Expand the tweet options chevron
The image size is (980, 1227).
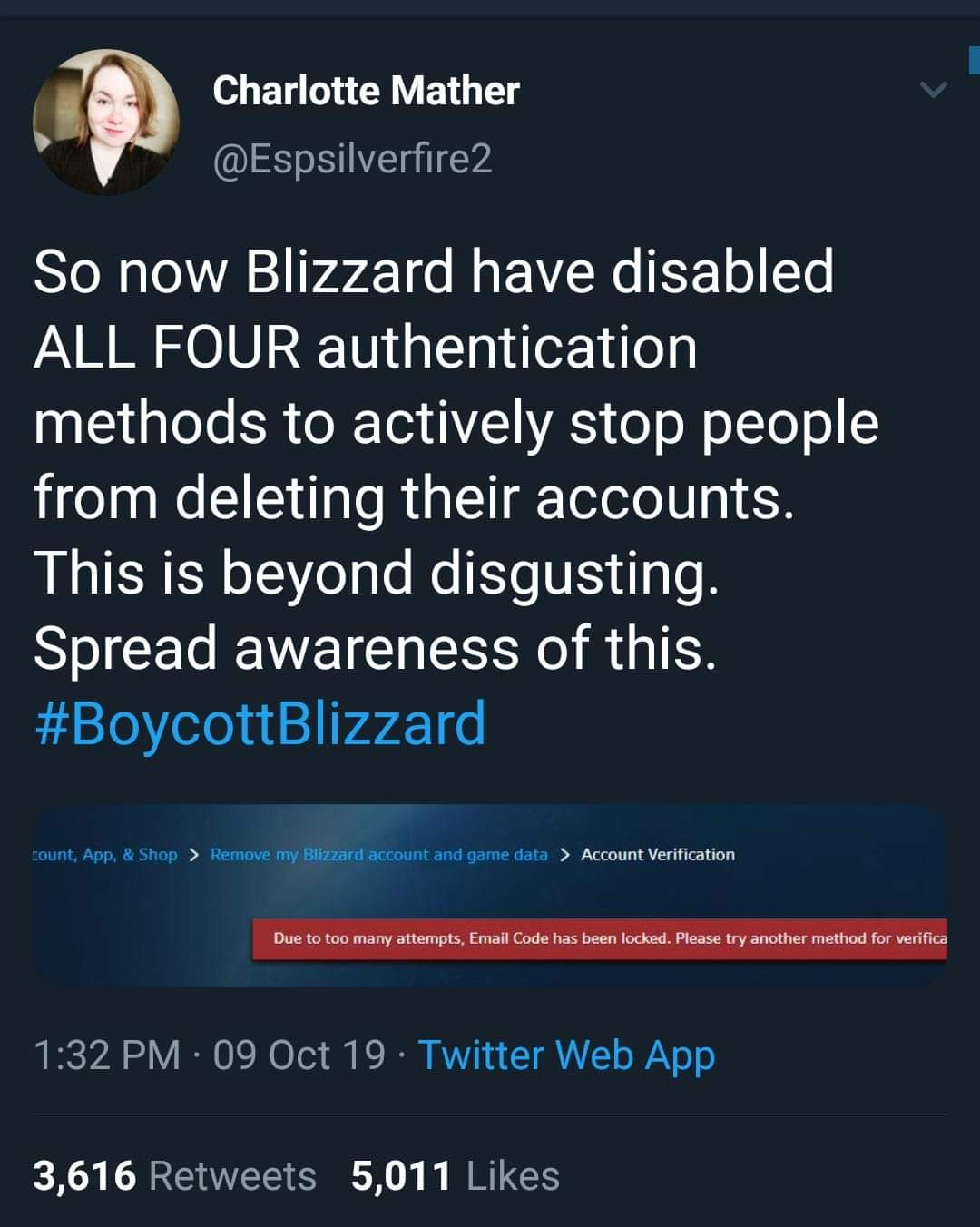[933, 90]
